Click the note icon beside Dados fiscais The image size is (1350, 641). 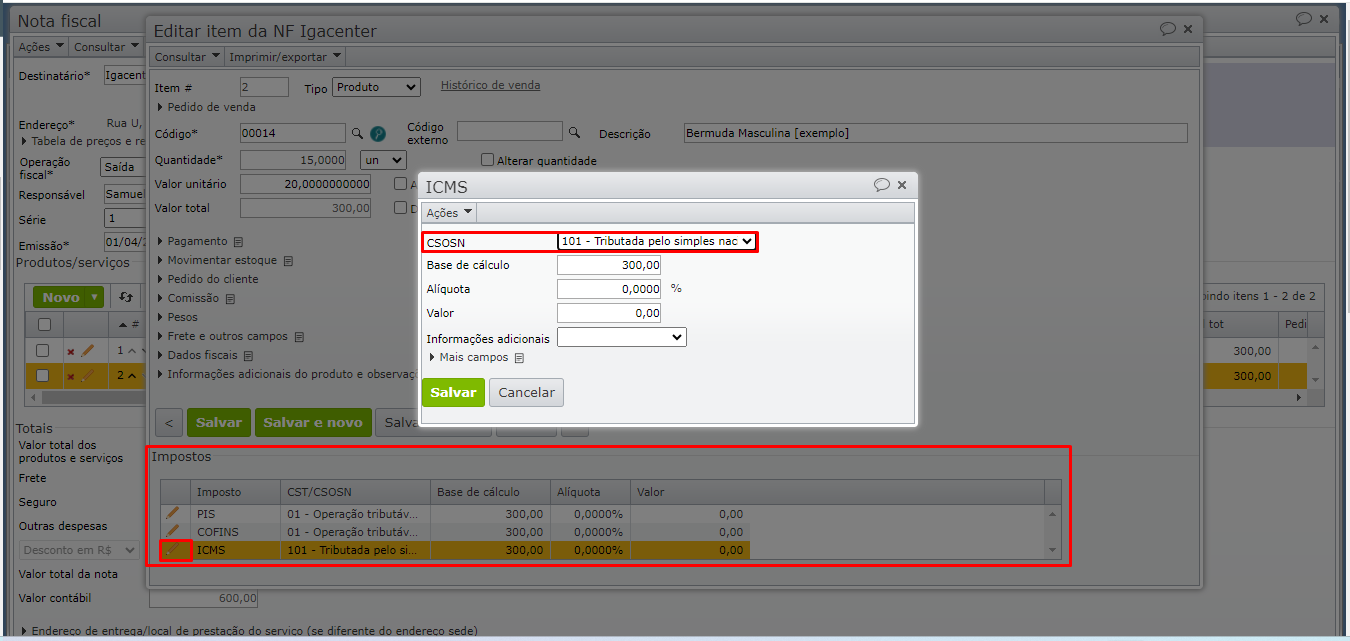[x=249, y=355]
